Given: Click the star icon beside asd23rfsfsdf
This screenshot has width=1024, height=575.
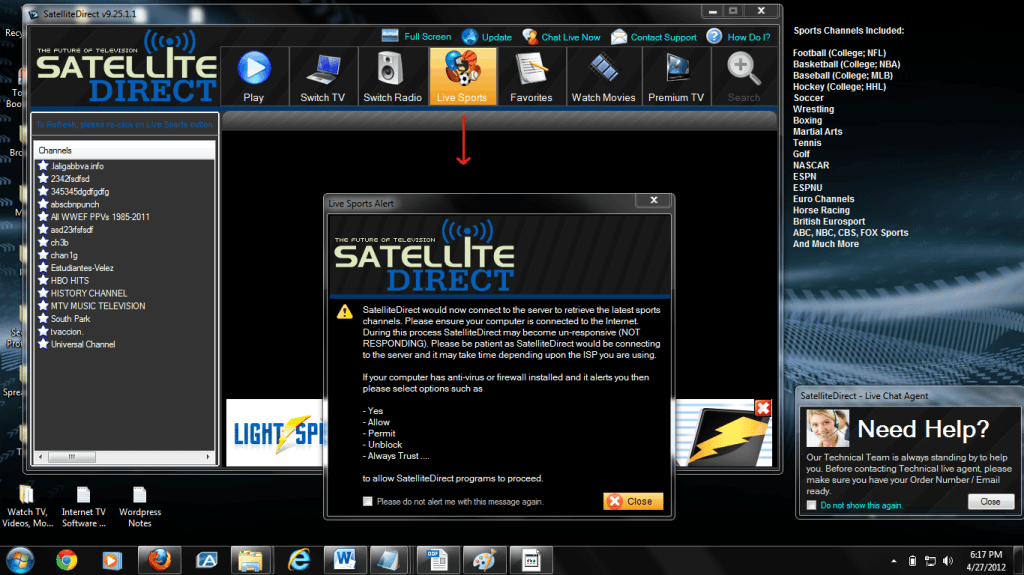Looking at the screenshot, I should [43, 229].
